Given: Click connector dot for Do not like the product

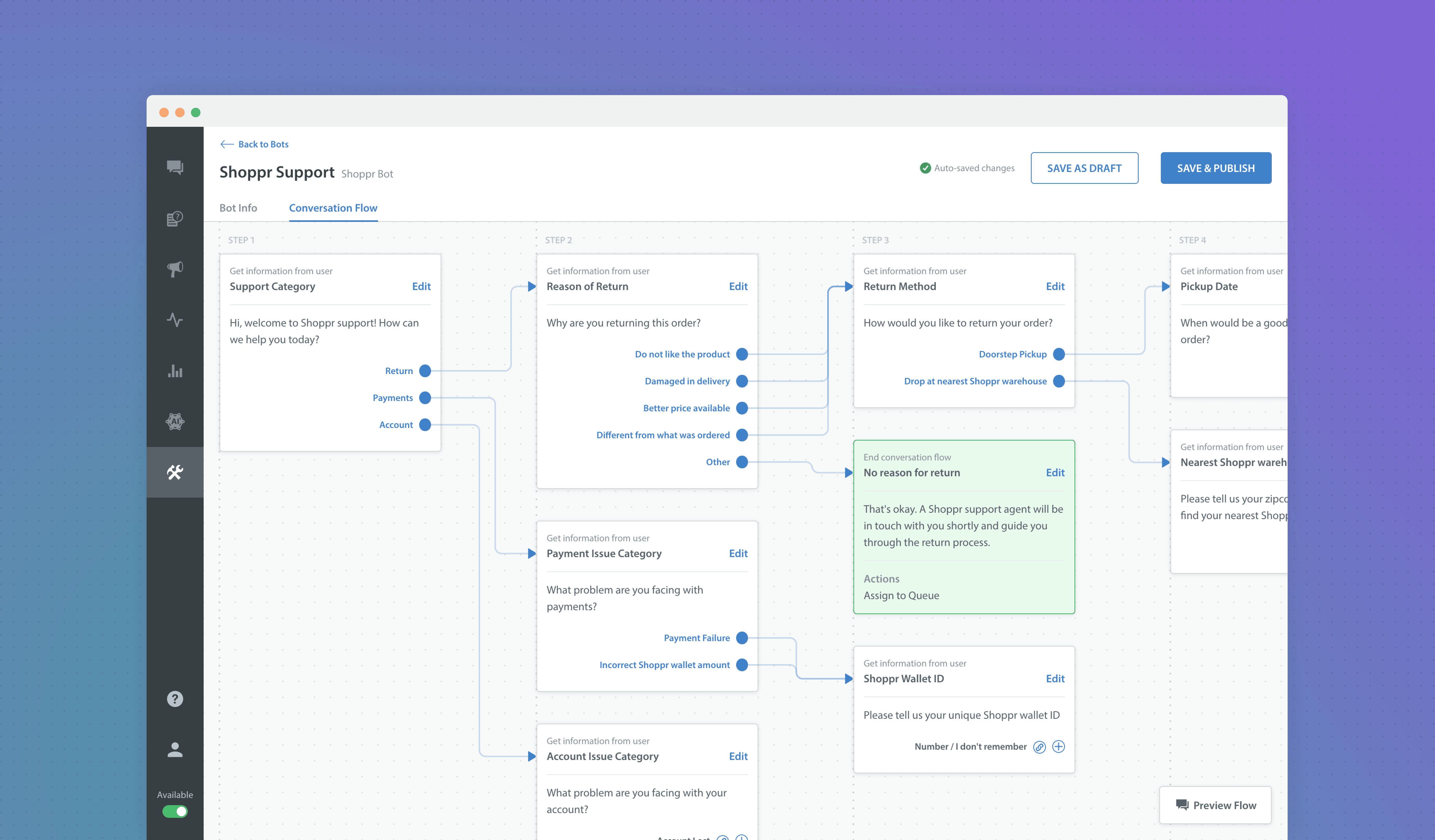Looking at the screenshot, I should (742, 354).
